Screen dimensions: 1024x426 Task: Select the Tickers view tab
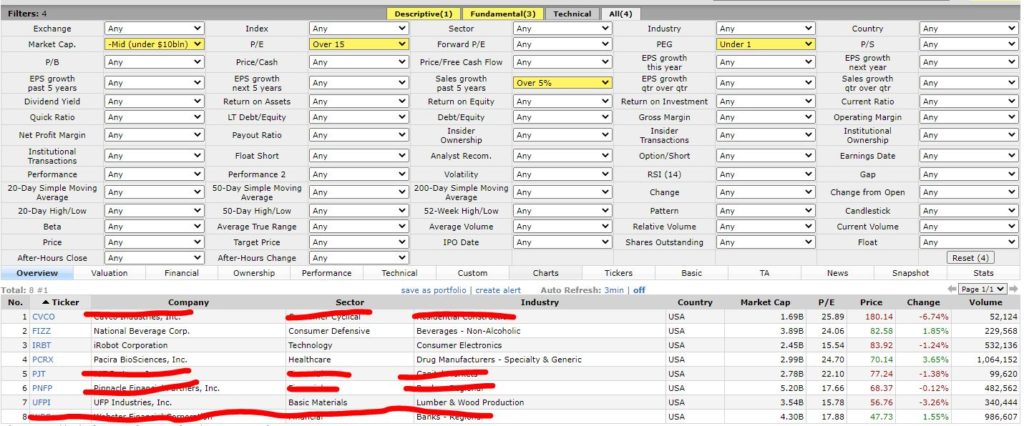point(618,273)
